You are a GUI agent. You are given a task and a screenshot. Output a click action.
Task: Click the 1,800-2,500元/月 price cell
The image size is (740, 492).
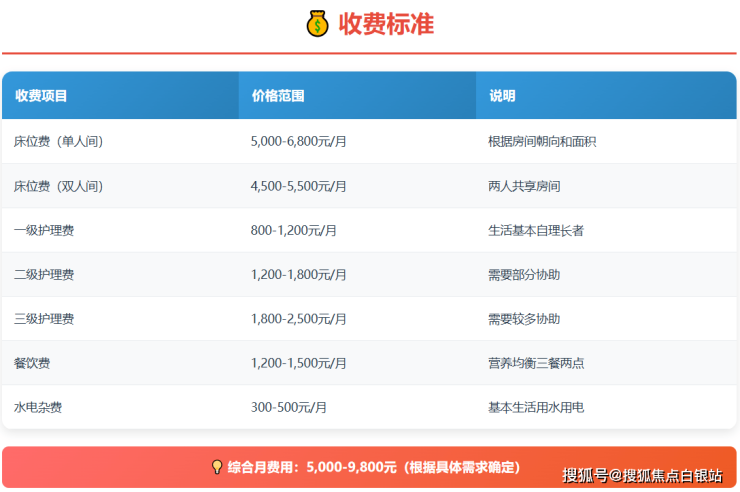pyautogui.click(x=298, y=319)
